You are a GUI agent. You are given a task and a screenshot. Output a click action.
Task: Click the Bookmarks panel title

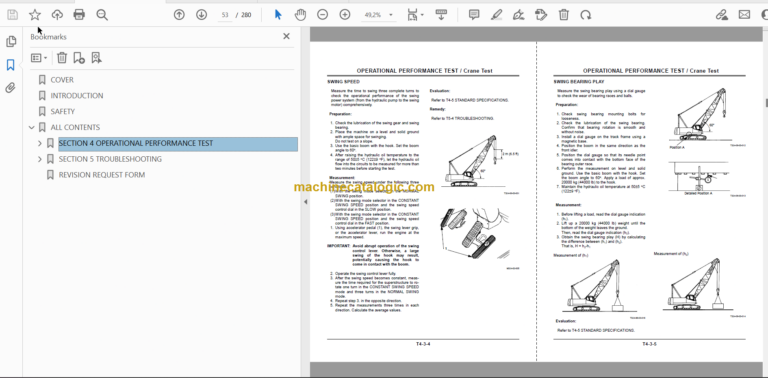tap(48, 37)
